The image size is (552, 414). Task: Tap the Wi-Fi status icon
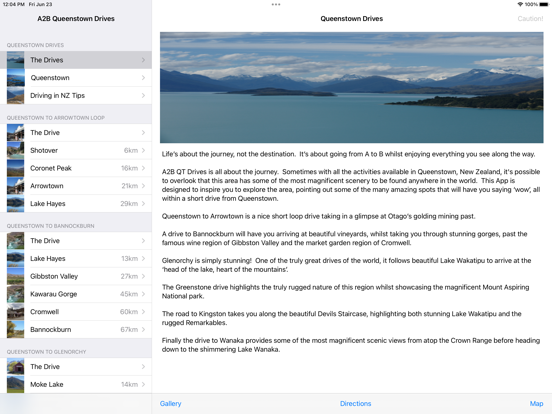[x=520, y=5]
